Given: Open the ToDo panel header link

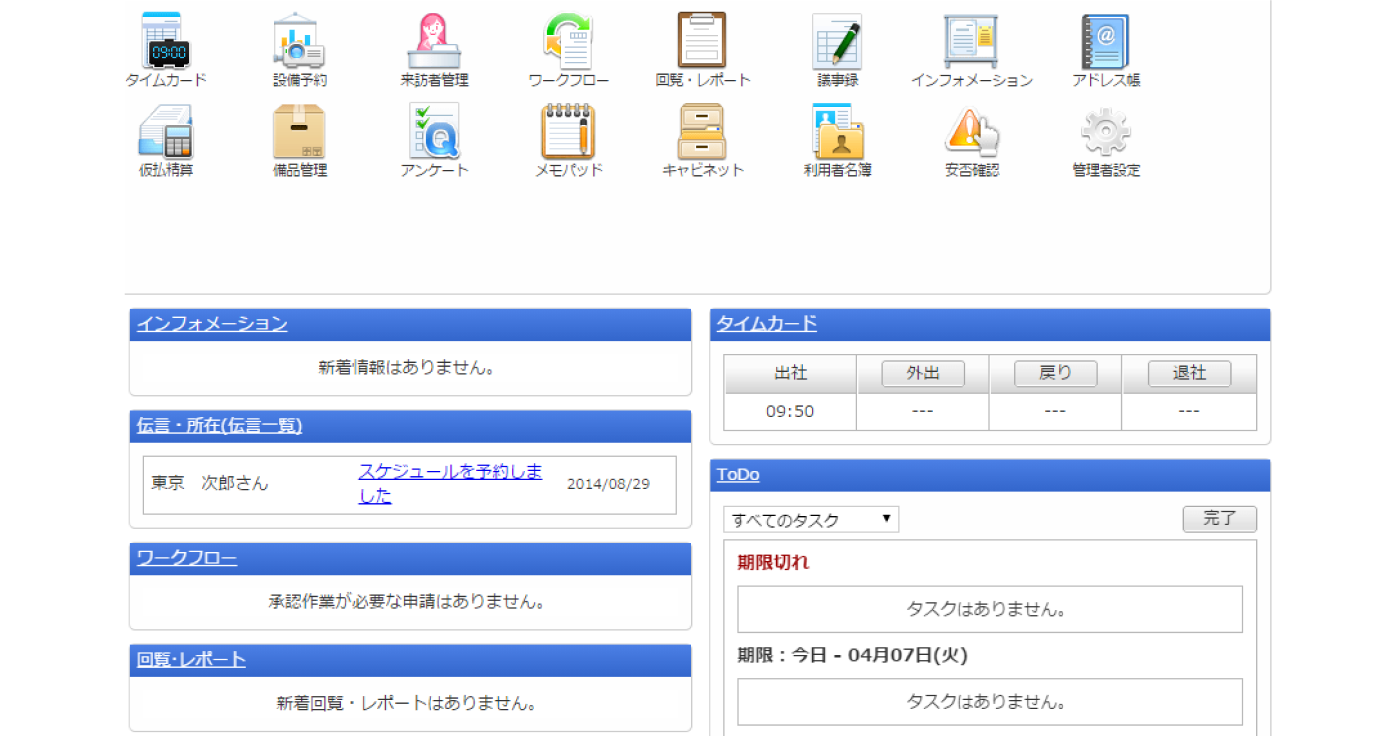Looking at the screenshot, I should [x=738, y=475].
